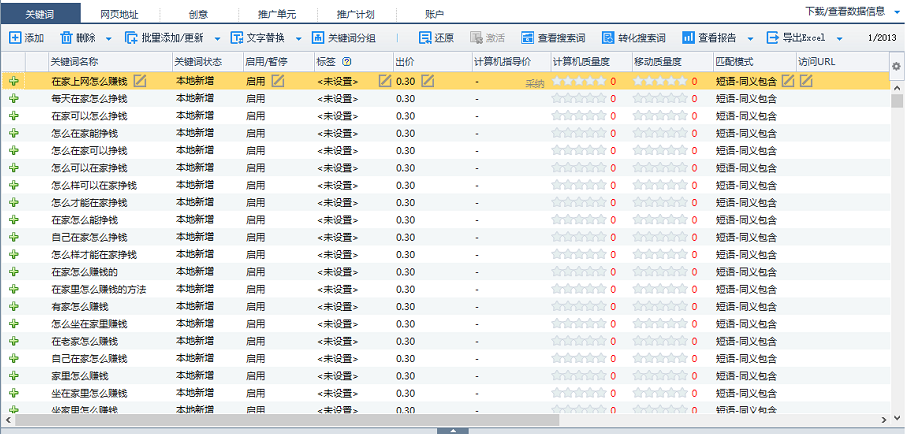906x434 pixels.
Task: Switch to the 推广单元 tab
Action: pos(278,13)
